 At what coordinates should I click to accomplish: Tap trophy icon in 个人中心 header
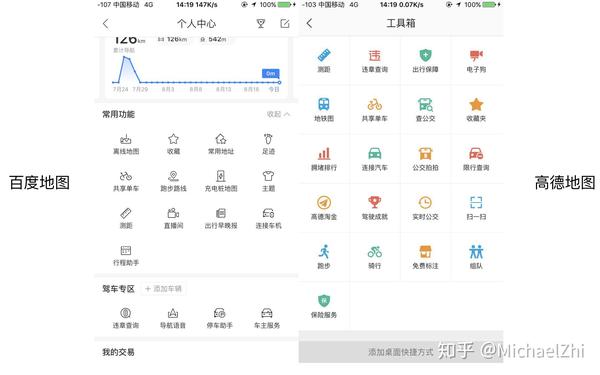click(x=261, y=24)
